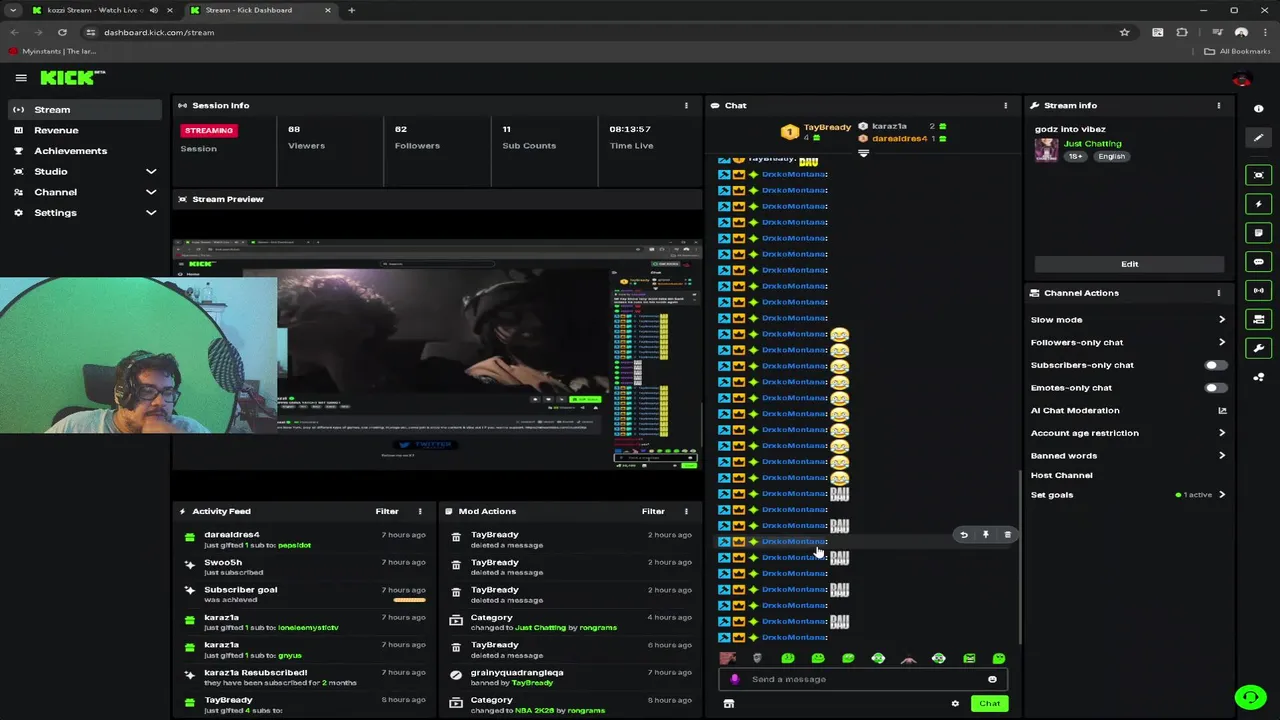Click Host Channel

pos(1061,476)
